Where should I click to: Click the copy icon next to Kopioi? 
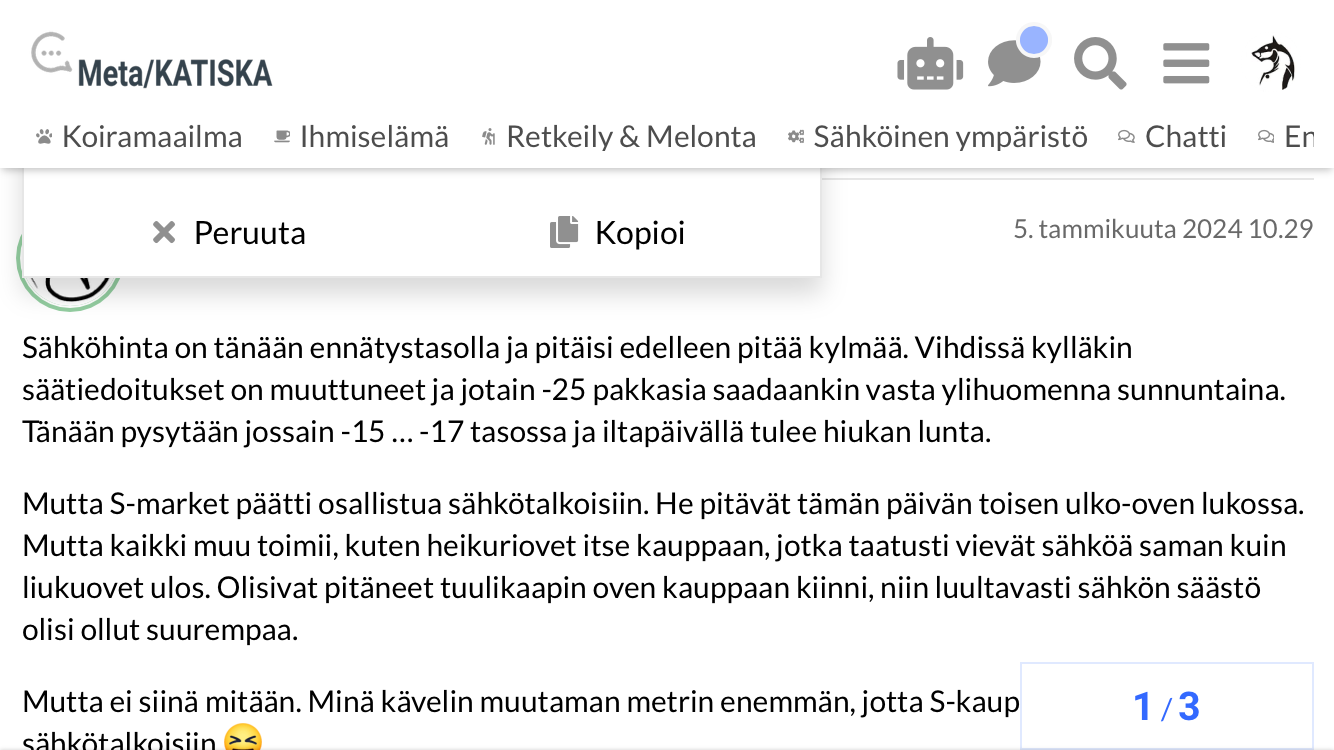coord(564,233)
